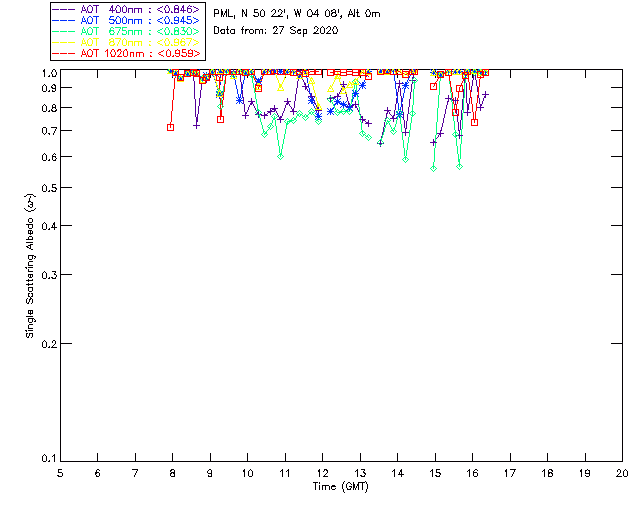
Task: Select the yellow AOT 870nm legend entry
Action: point(139,42)
